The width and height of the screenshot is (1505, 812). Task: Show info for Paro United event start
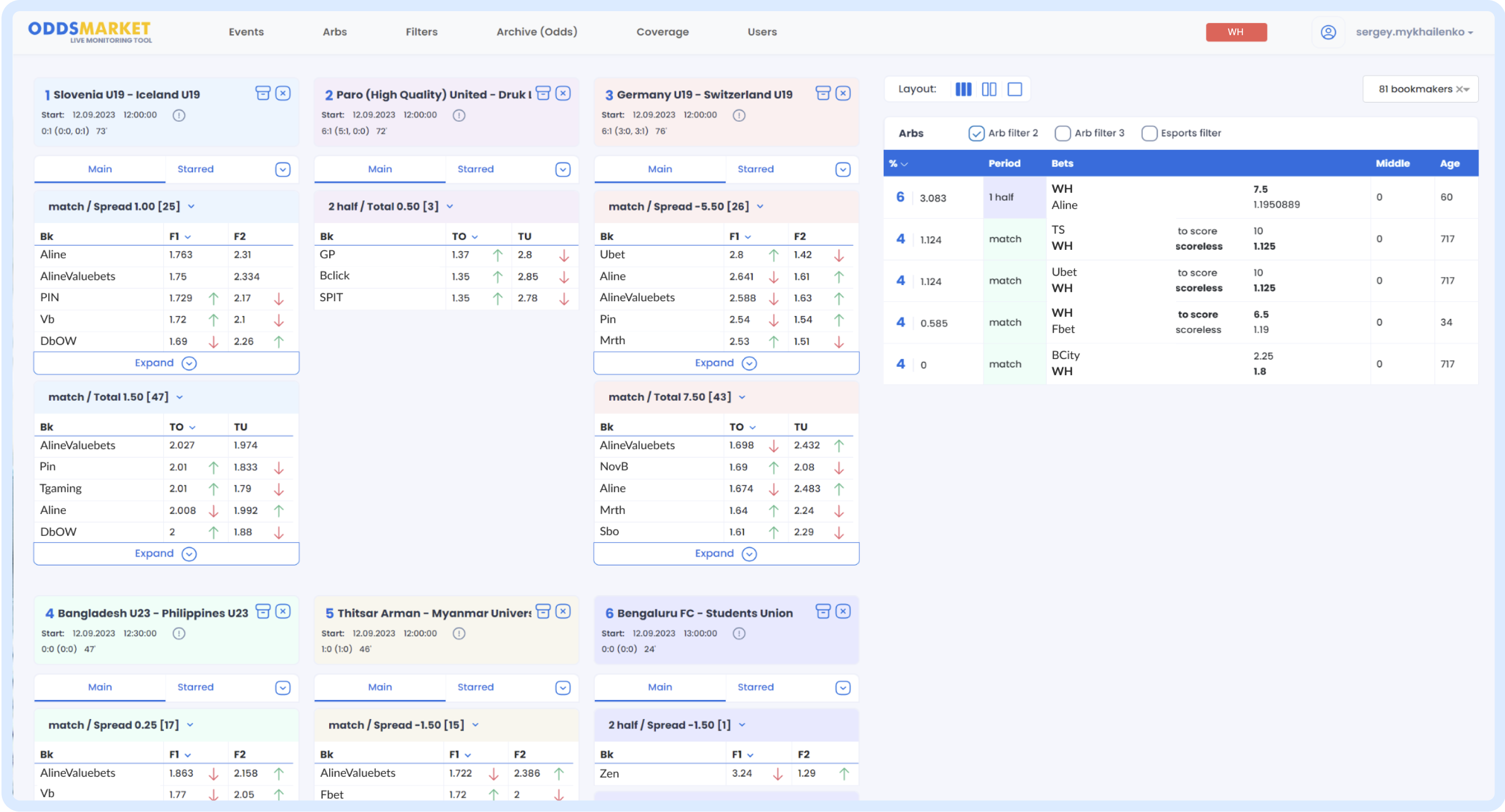(459, 116)
